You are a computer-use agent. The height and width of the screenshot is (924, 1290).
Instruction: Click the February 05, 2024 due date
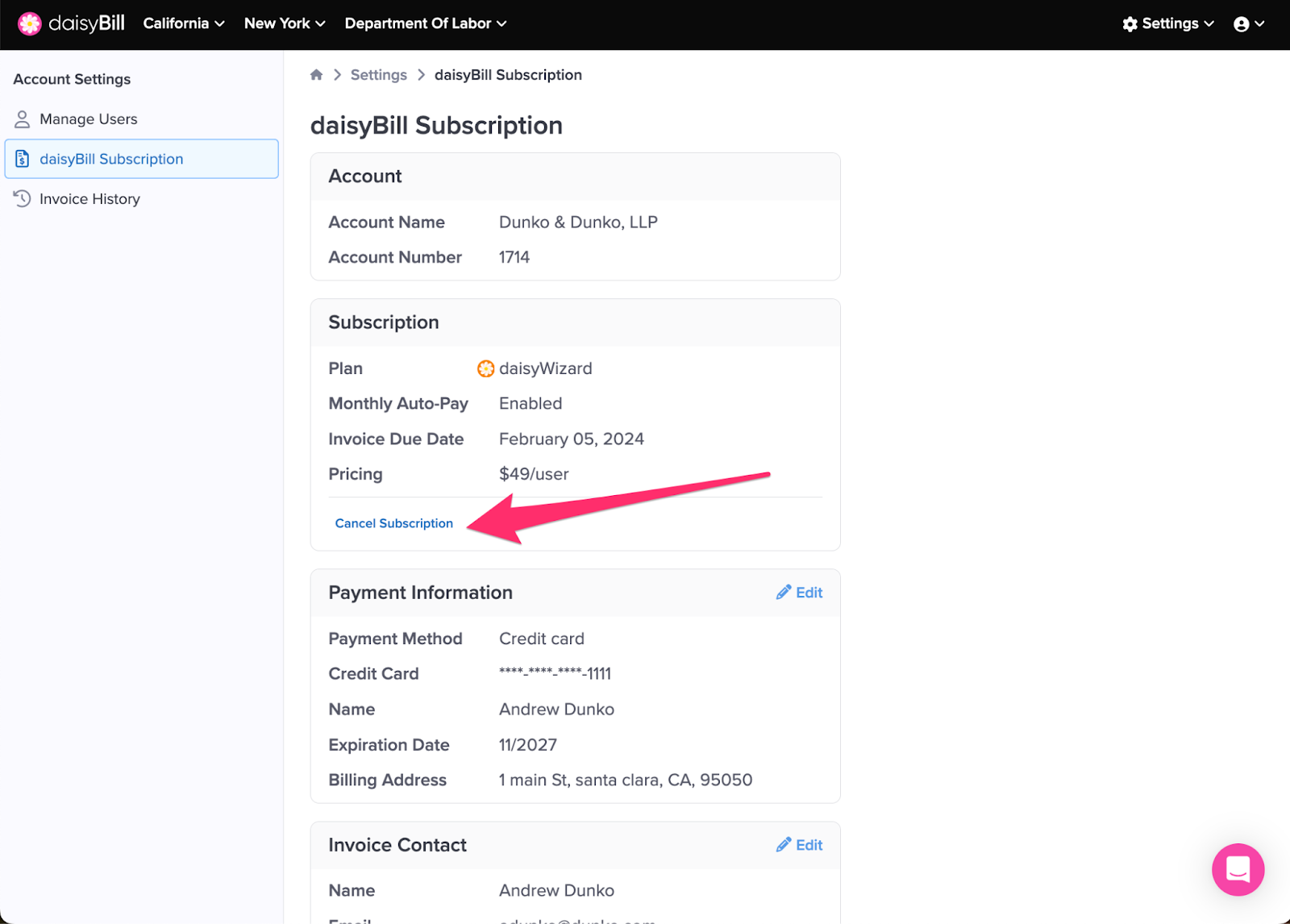coord(572,439)
